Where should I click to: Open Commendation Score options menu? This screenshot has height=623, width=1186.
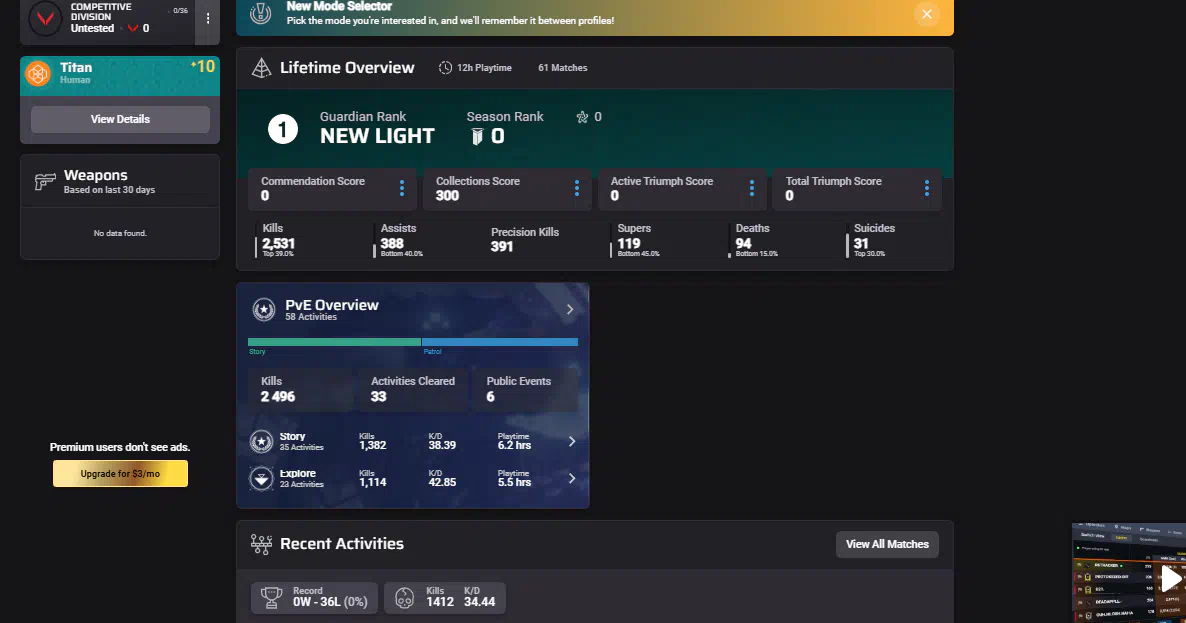tap(402, 188)
